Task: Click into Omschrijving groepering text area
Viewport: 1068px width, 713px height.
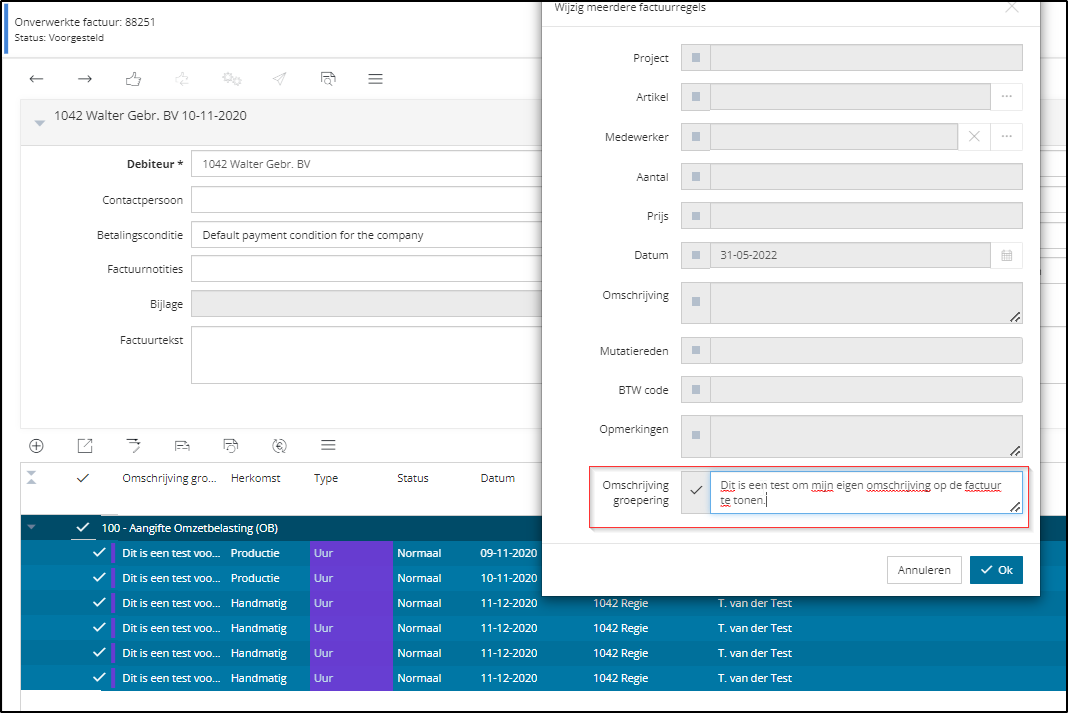Action: (866, 492)
